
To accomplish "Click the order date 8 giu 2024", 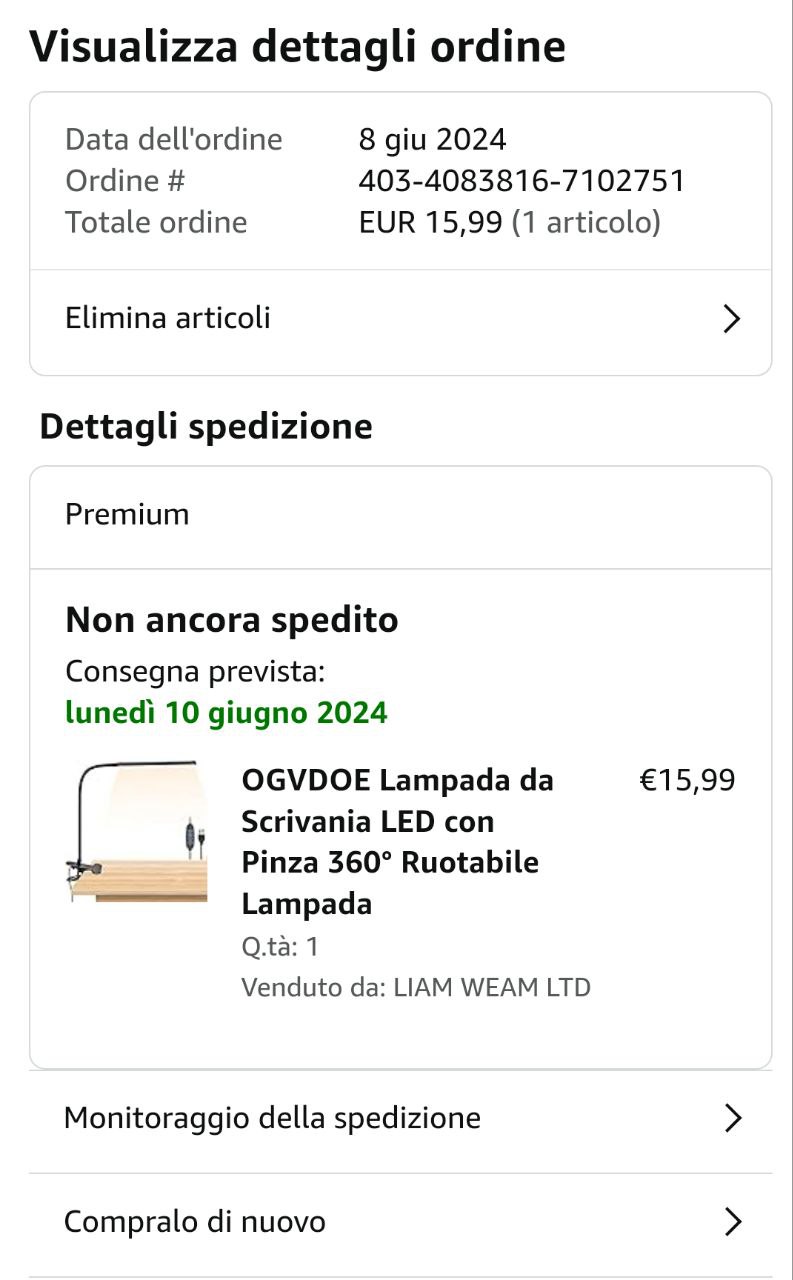I will click(432, 139).
